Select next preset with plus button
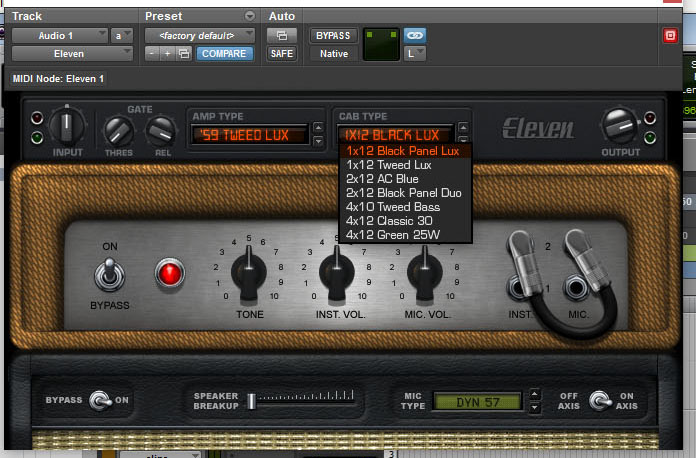The image size is (696, 458). click(167, 54)
